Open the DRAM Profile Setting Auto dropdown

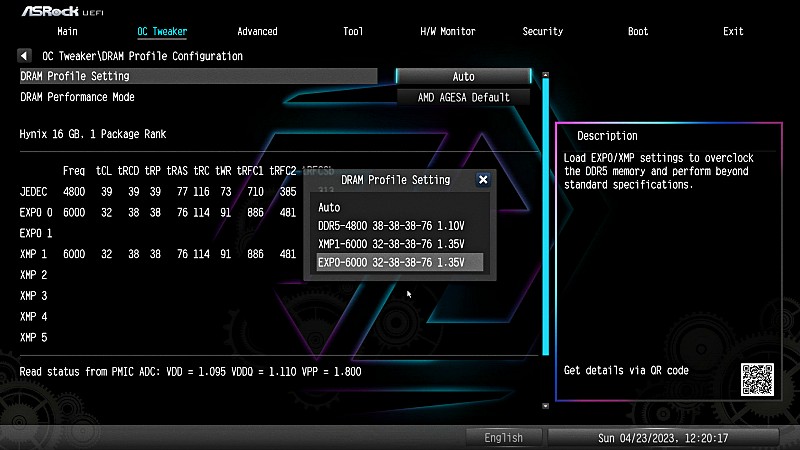coord(463,76)
